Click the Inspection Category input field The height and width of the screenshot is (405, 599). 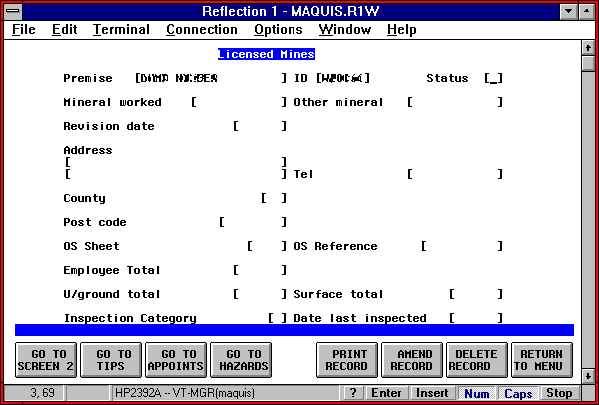[277, 318]
